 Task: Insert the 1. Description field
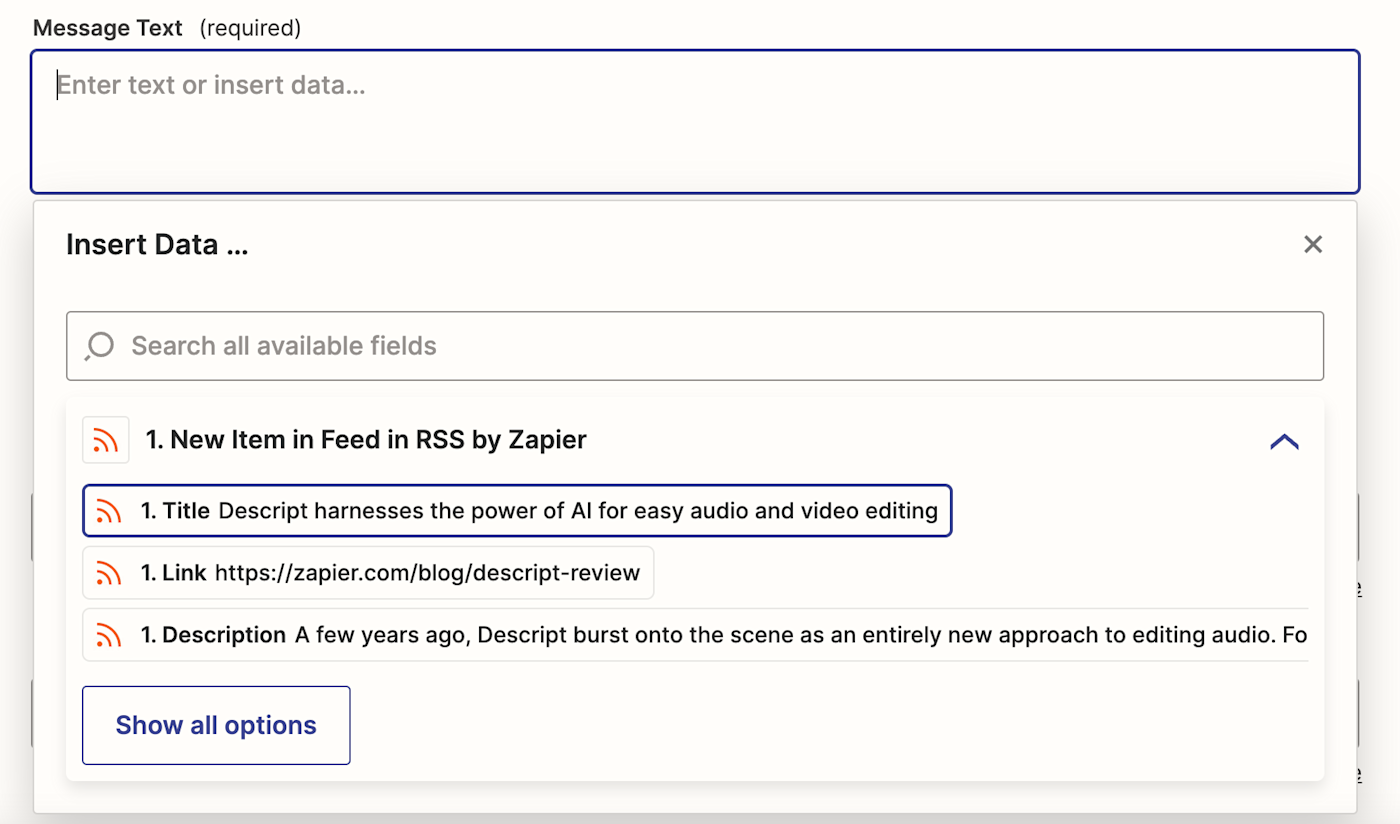[695, 635]
